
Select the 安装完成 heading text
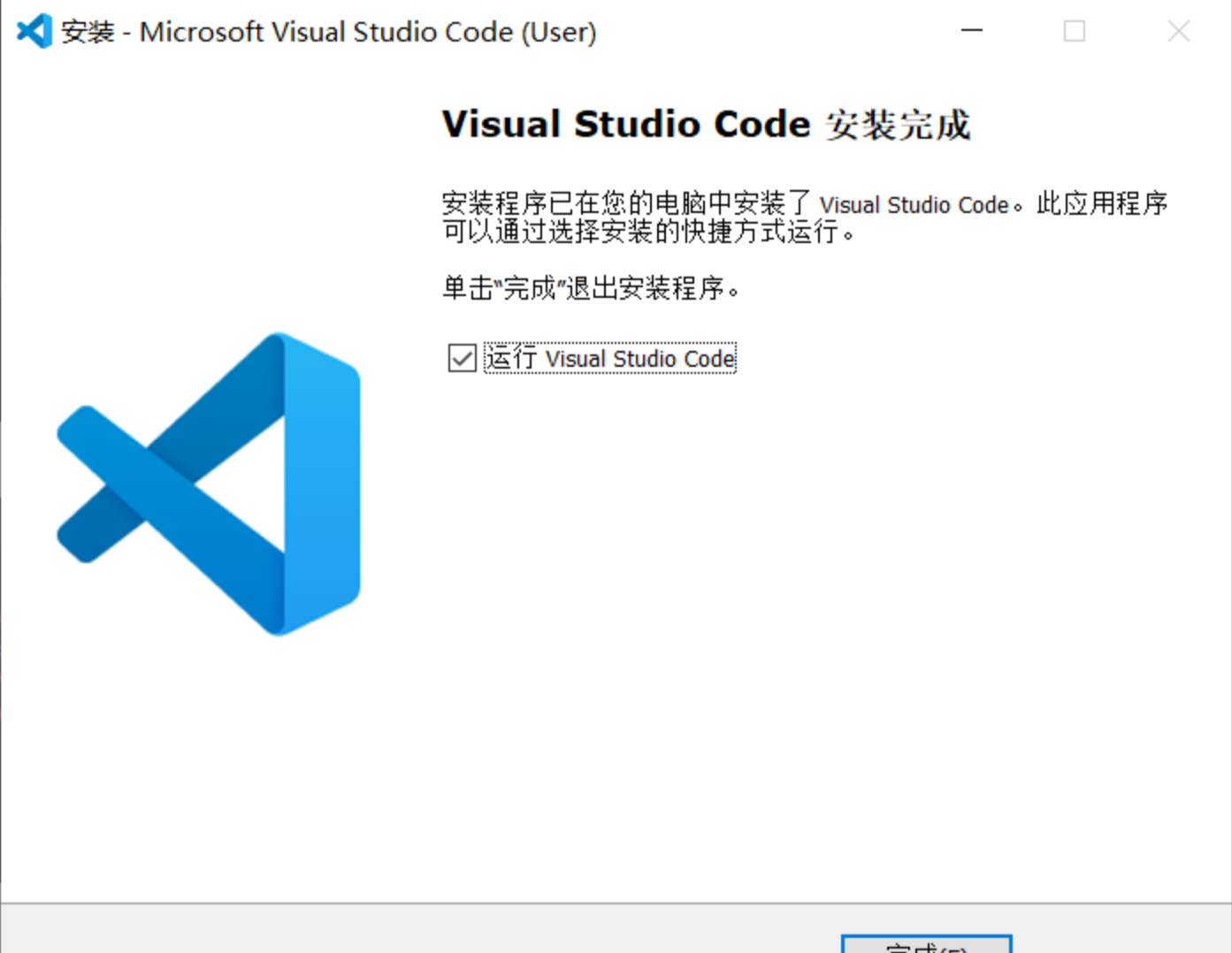(899, 125)
